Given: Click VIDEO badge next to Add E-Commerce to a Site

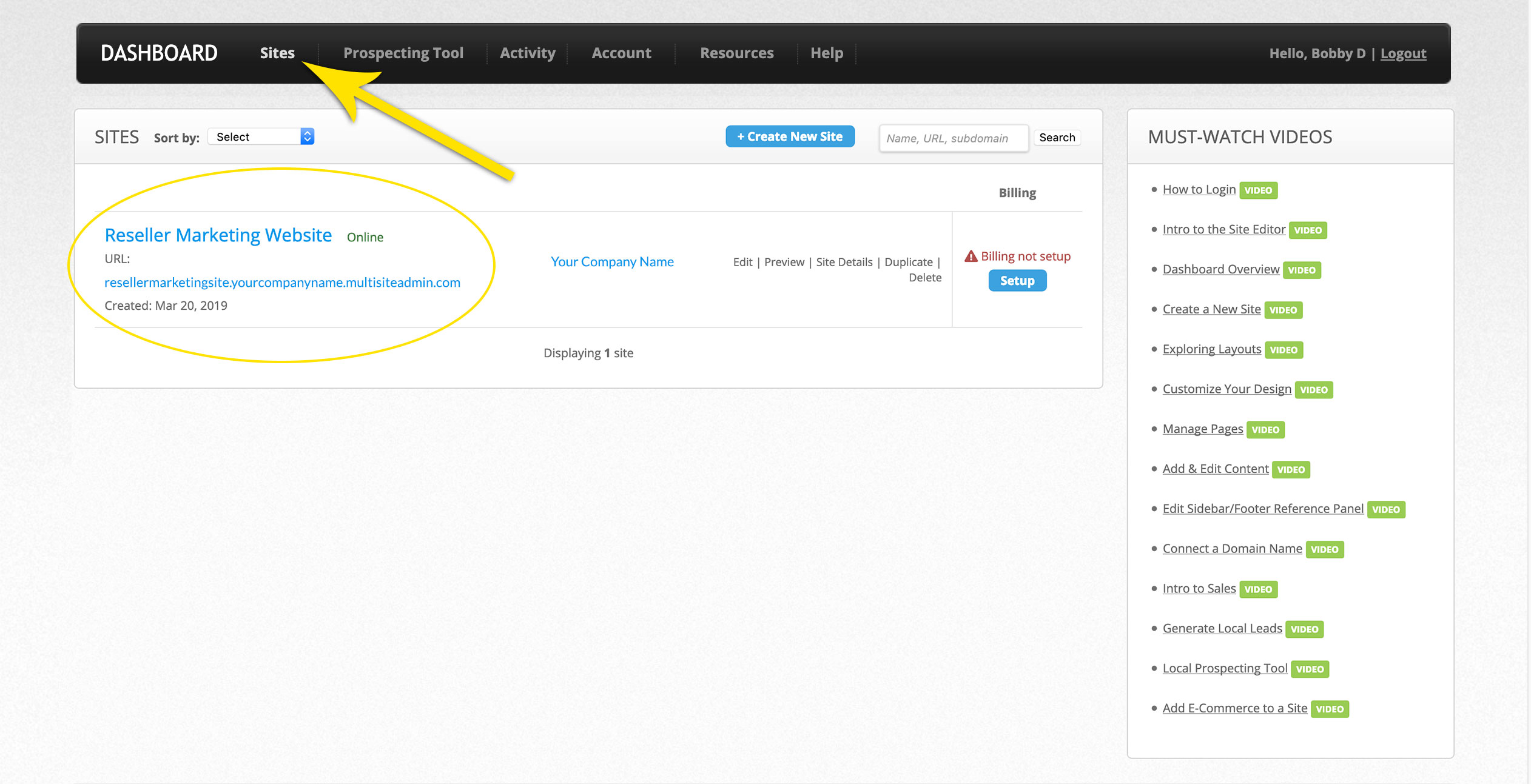Looking at the screenshot, I should click(1330, 709).
